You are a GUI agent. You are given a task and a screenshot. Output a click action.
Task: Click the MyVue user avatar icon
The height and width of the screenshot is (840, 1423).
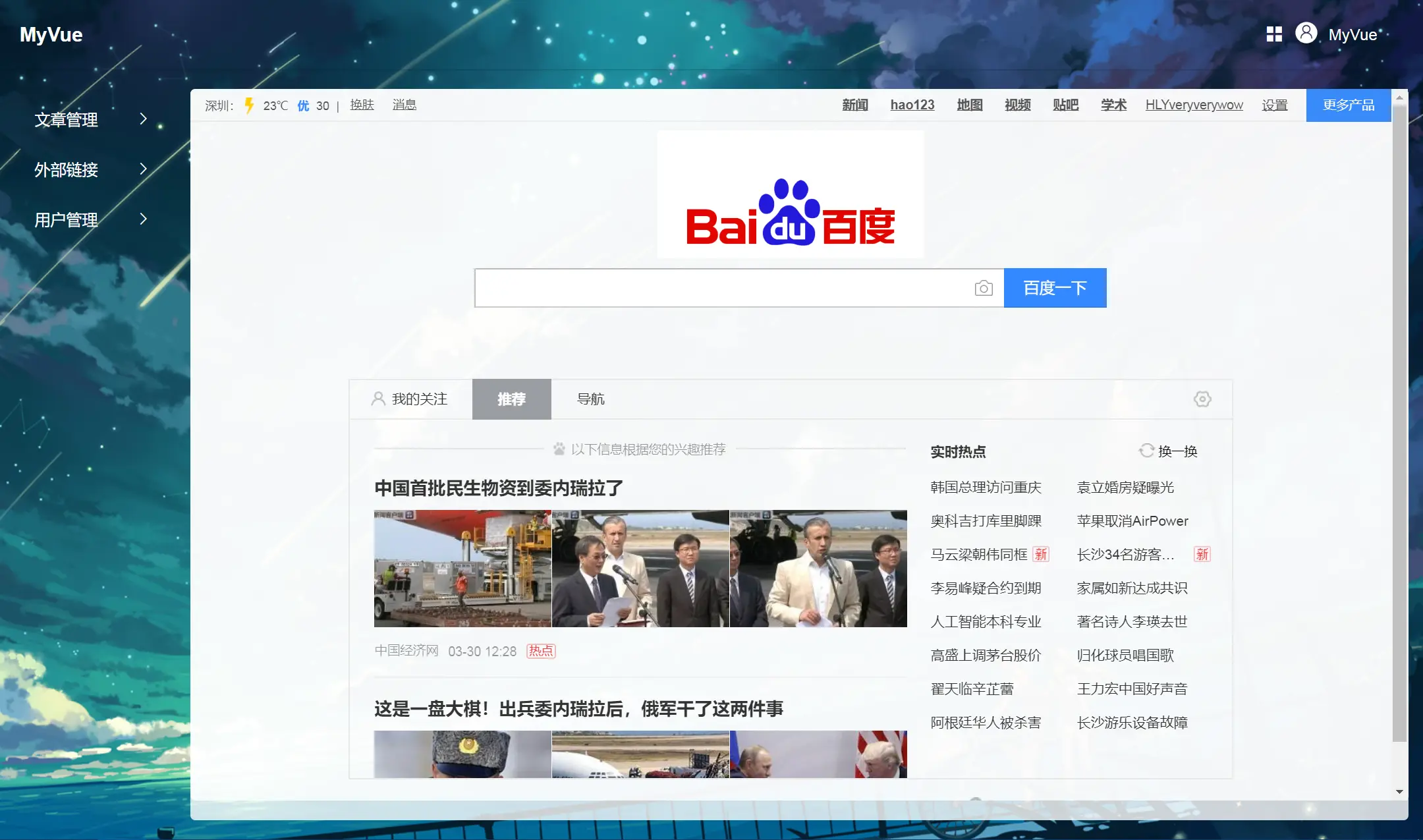tap(1306, 33)
